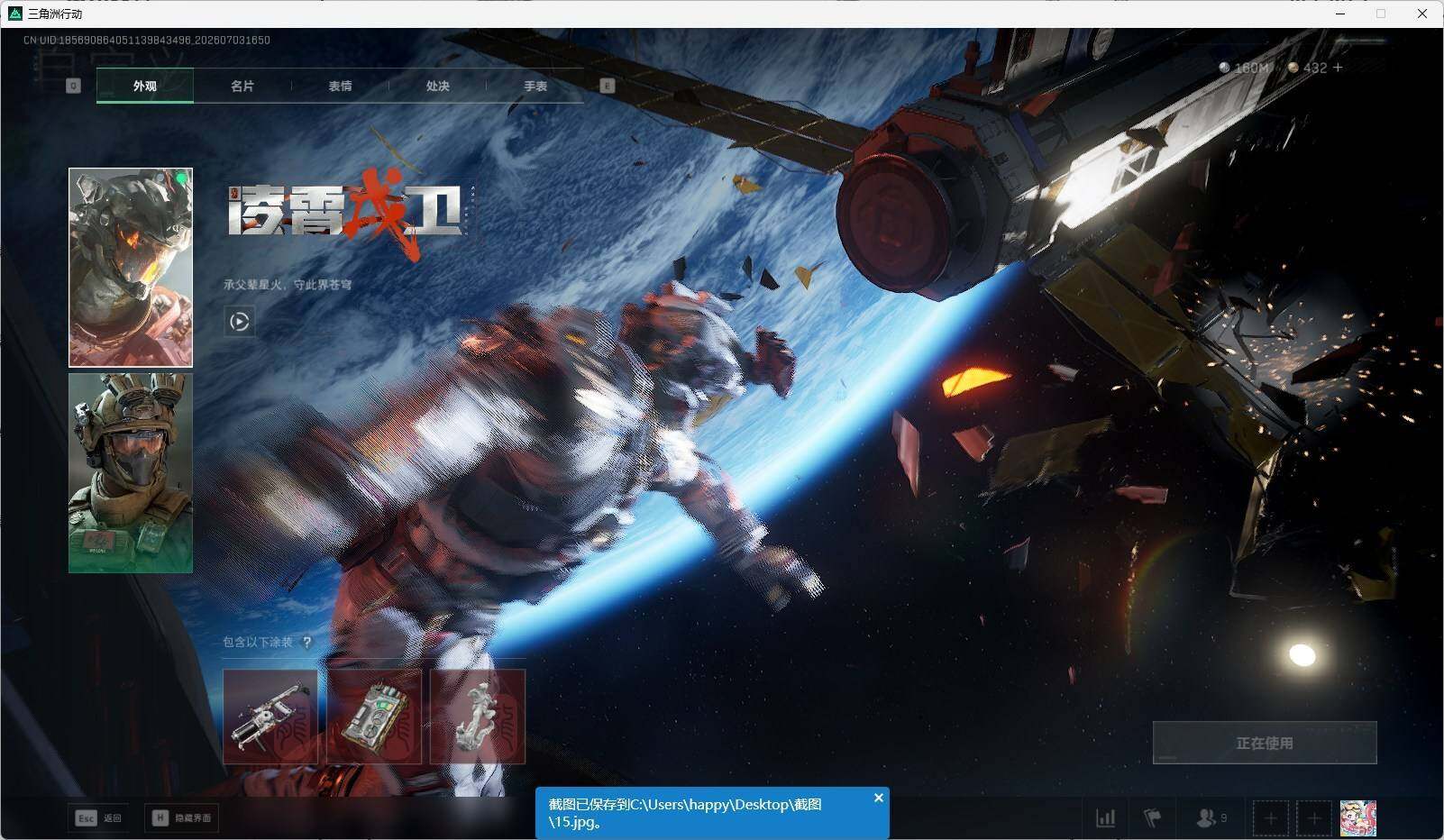Image resolution: width=1444 pixels, height=840 pixels.
Task: Close the 三角洲行动 game window
Action: (1422, 14)
